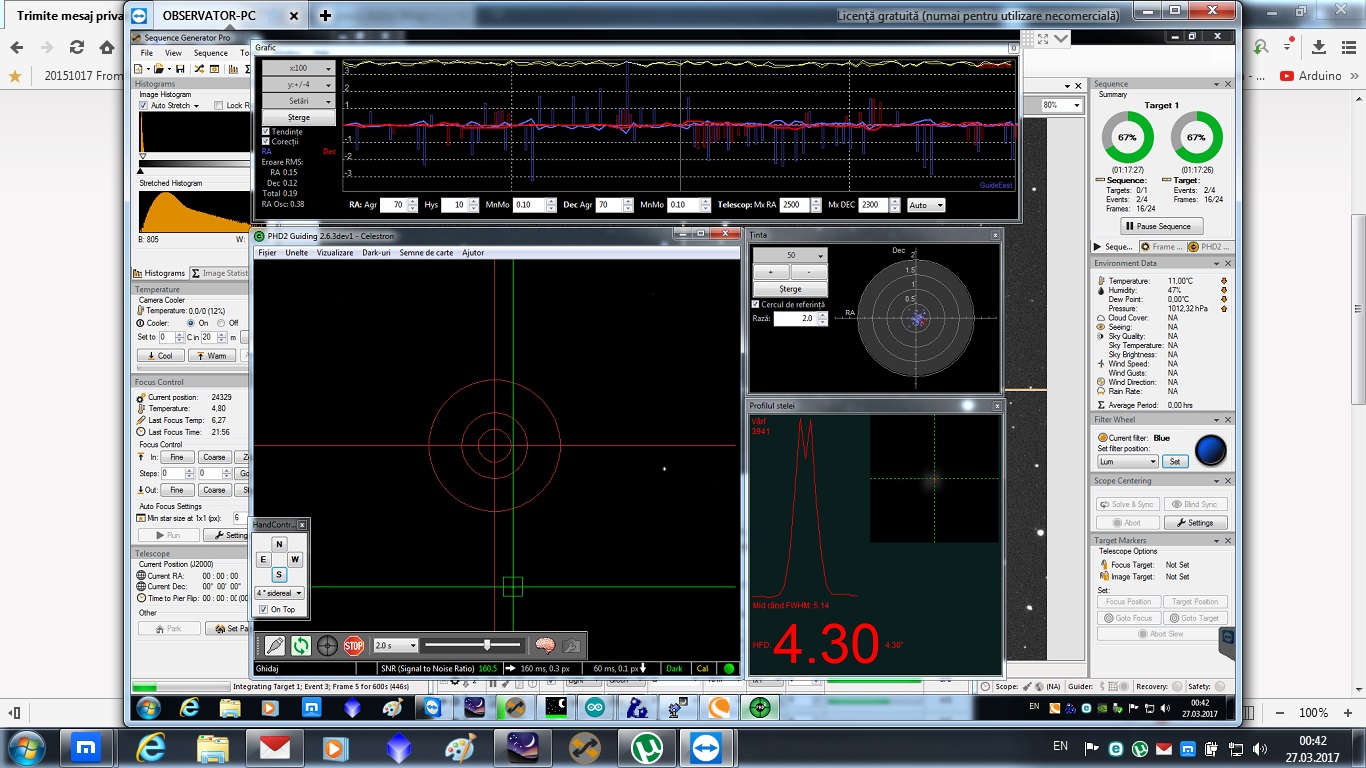Toggle Cercul de referință checkbox
Screen dimensions: 1366x768
(755, 304)
